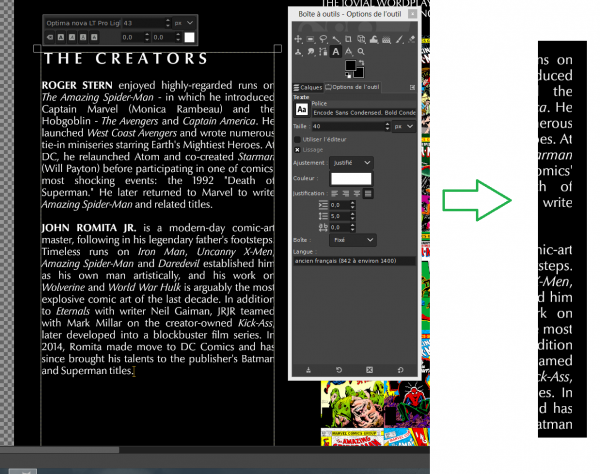The width and height of the screenshot is (600, 474).
Task: Select the Rectangle Select tool
Action: (310, 39)
